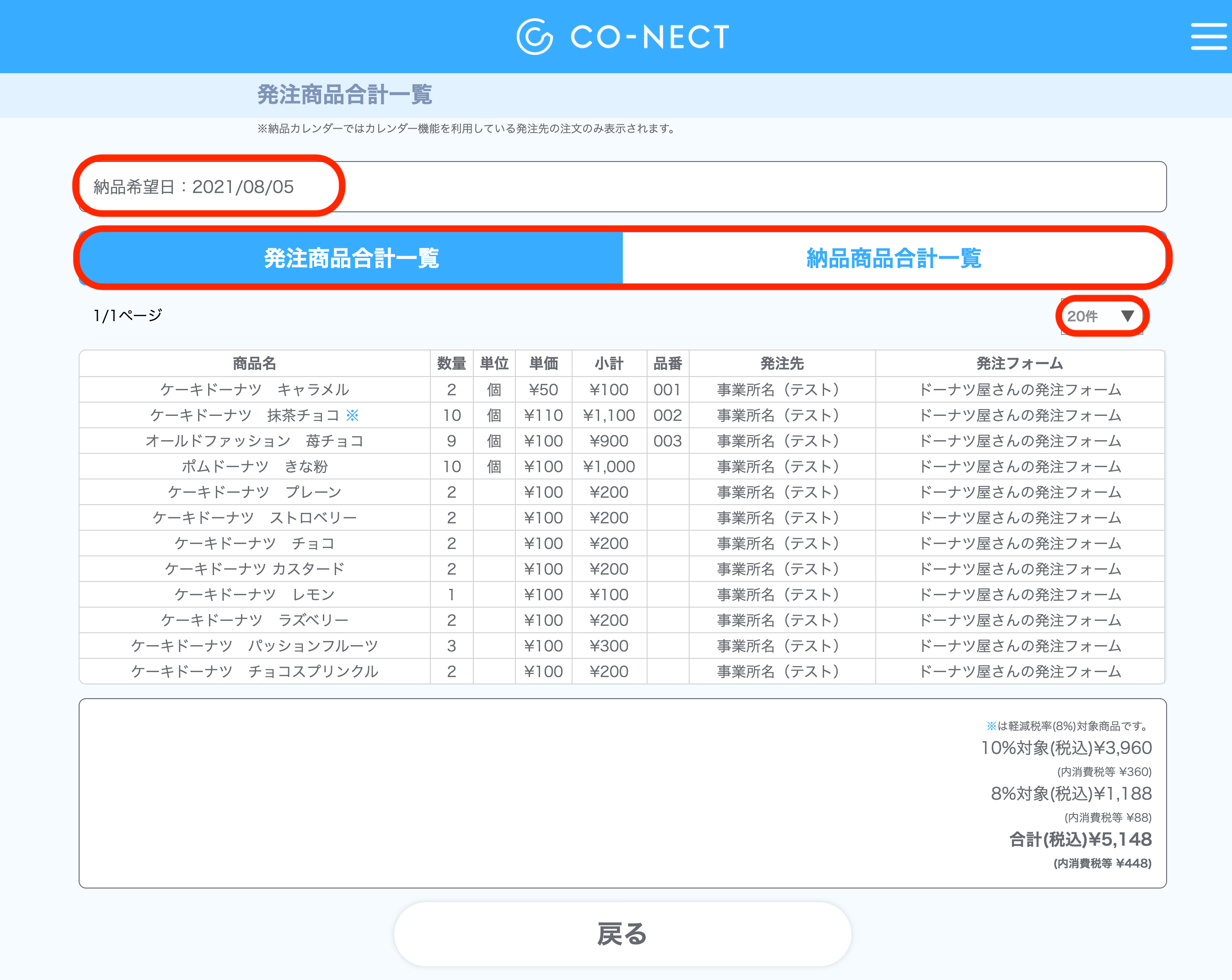The image size is (1232, 980).
Task: Click the 品番 001 cell
Action: click(667, 389)
